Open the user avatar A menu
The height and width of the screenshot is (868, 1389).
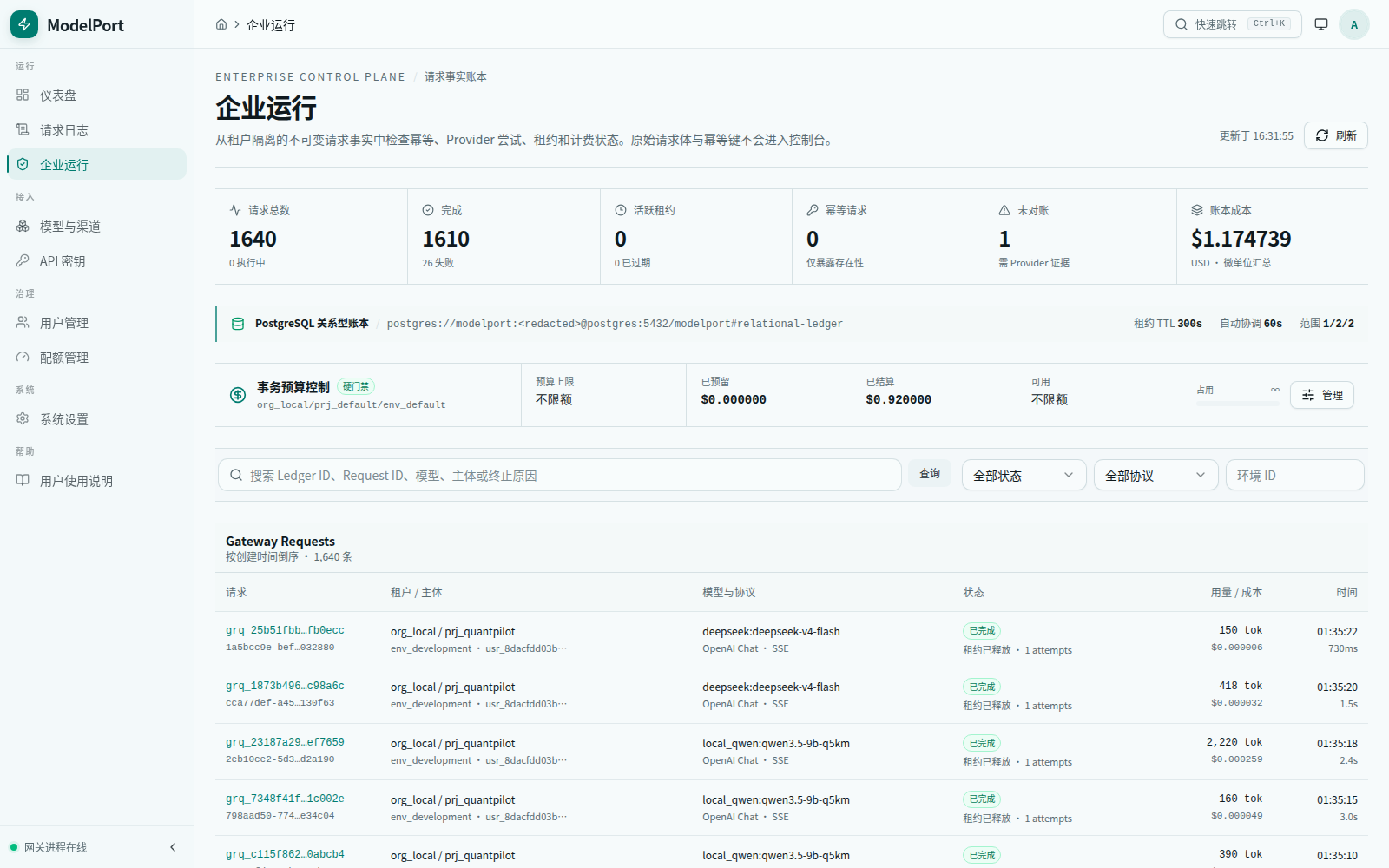(1353, 24)
